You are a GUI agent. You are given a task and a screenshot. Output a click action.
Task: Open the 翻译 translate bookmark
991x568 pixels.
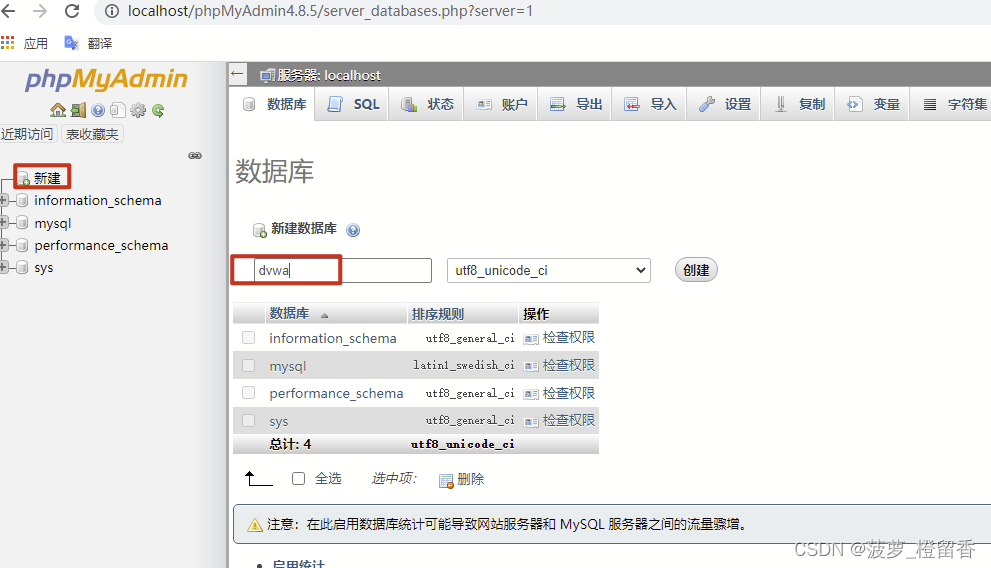(x=88, y=43)
